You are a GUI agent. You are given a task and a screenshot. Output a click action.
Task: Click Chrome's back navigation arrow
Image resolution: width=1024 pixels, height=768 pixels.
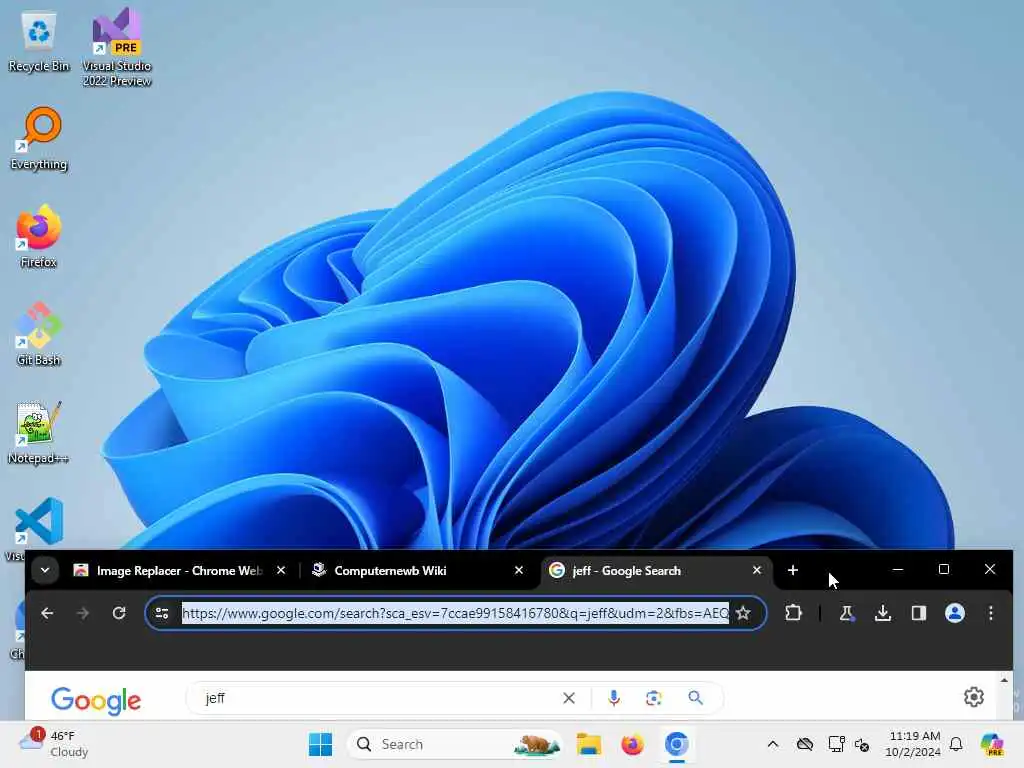tap(47, 613)
